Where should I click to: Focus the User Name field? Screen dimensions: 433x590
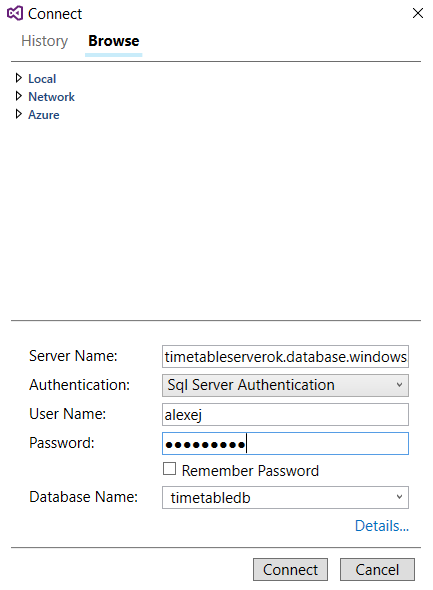coord(285,414)
